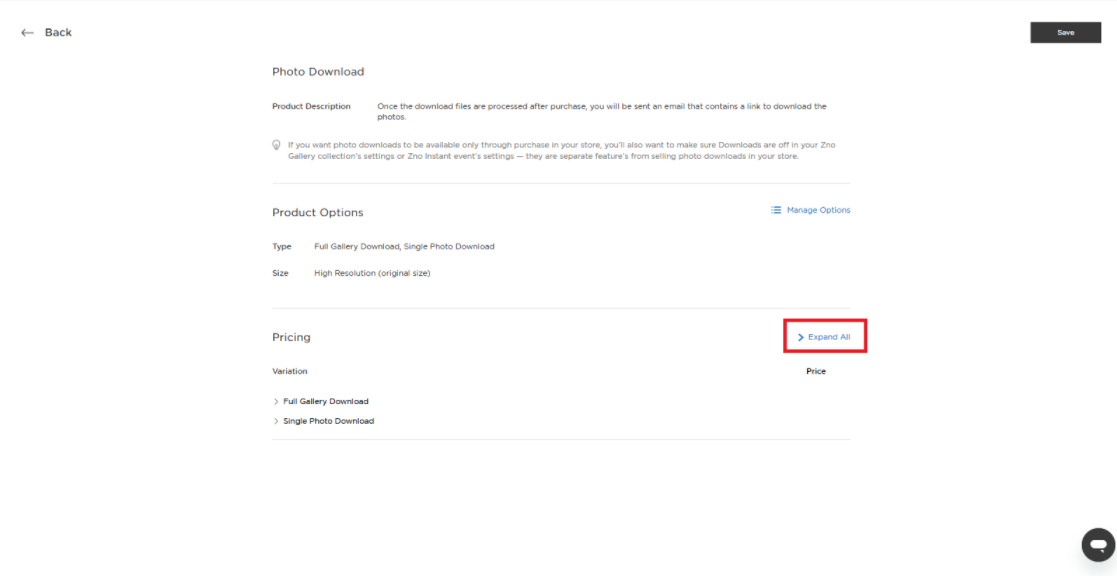Viewport: 1117px width, 576px height.
Task: Click the Photo Download page title
Action: 318,72
